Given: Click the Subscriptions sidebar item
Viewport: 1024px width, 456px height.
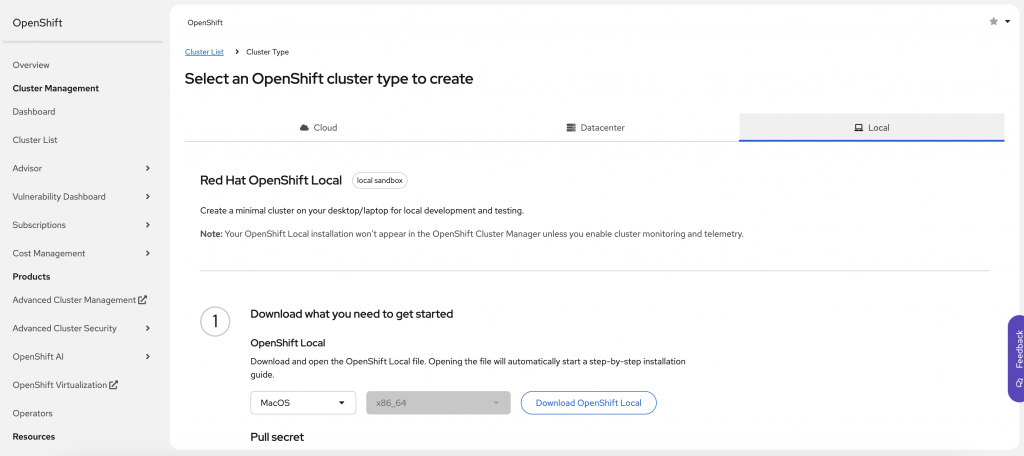Looking at the screenshot, I should (39, 225).
